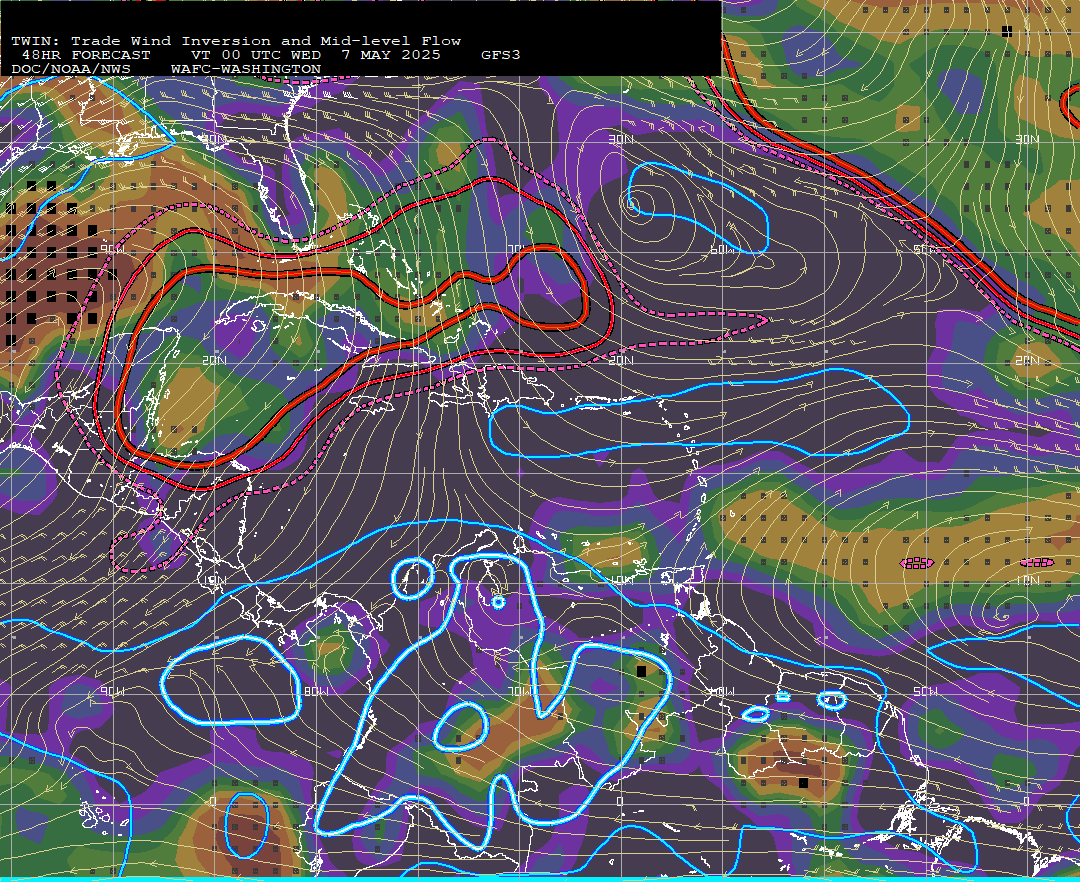Select the "WAFC-WASHINGTON" label

[x=246, y=70]
